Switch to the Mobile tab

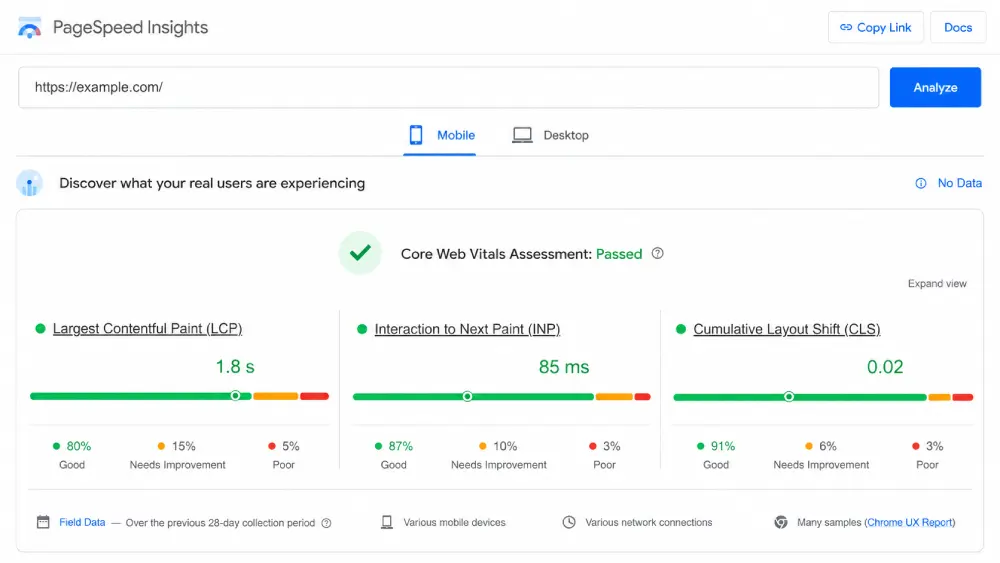pyautogui.click(x=439, y=135)
